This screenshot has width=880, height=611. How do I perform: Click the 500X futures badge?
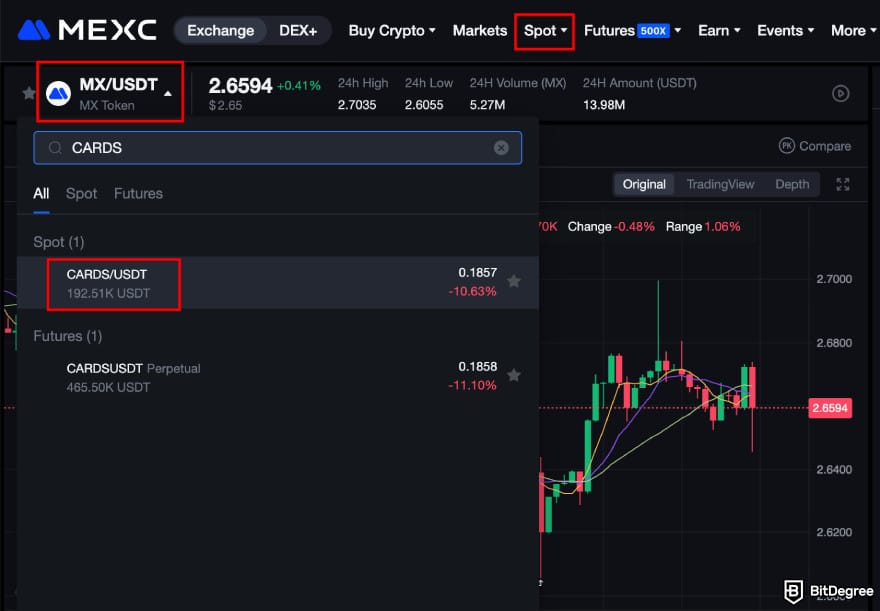tap(653, 30)
